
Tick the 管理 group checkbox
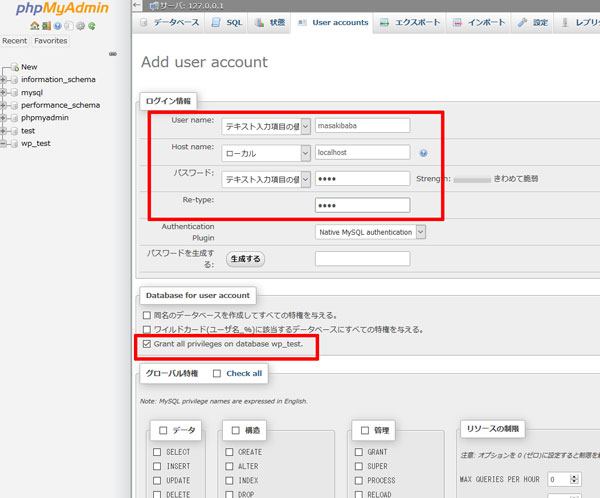click(365, 431)
